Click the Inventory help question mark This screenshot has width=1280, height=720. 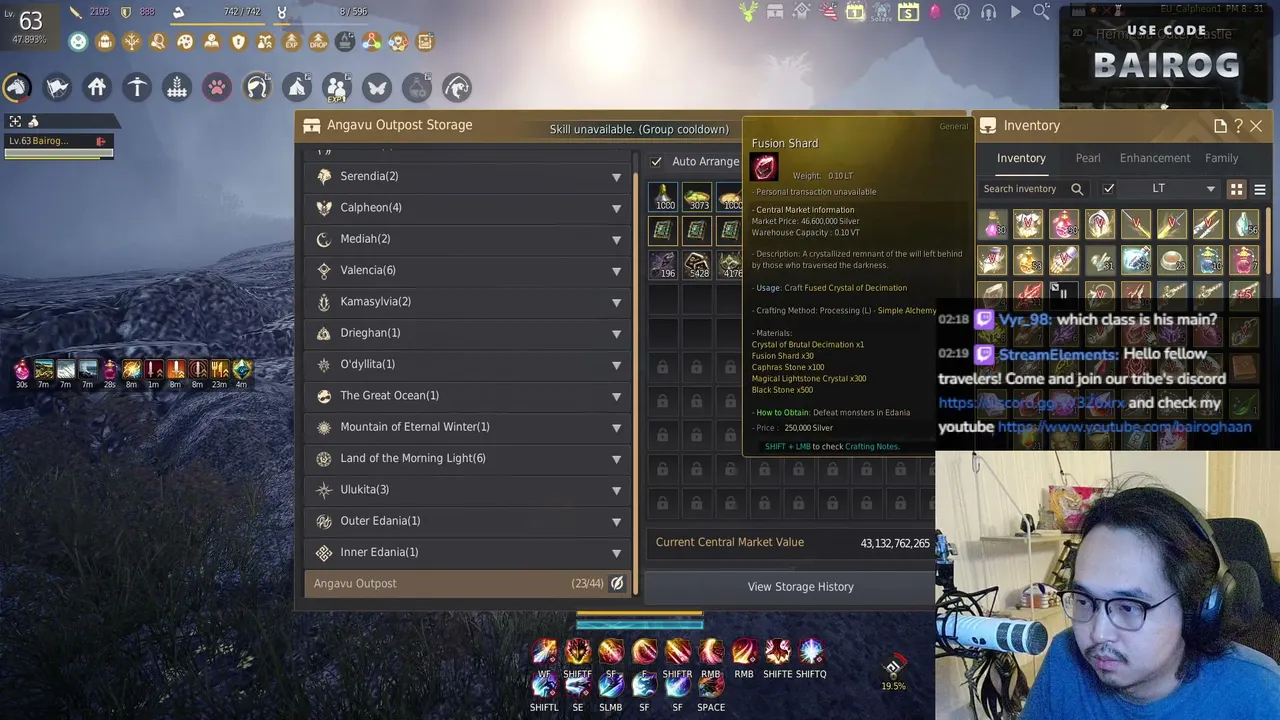pyautogui.click(x=1238, y=126)
